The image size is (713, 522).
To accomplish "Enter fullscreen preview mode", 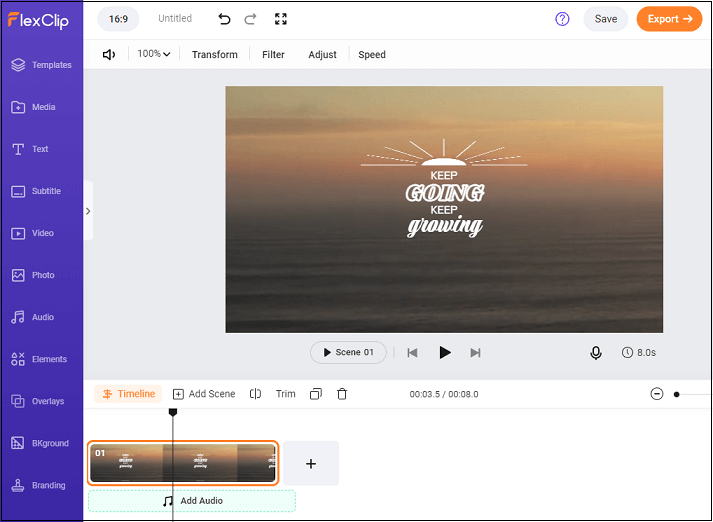I will click(280, 19).
